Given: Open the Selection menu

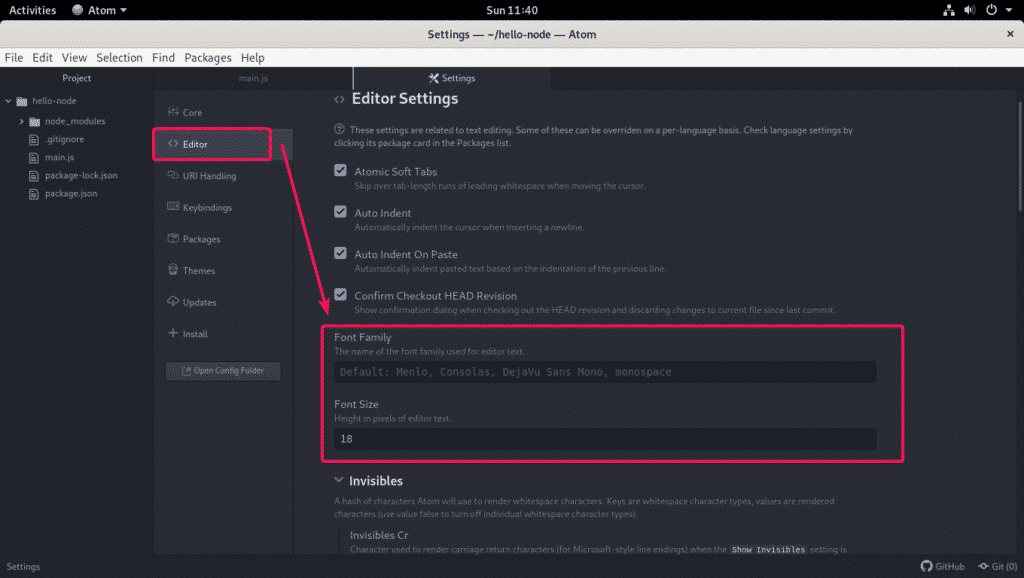Looking at the screenshot, I should (120, 57).
